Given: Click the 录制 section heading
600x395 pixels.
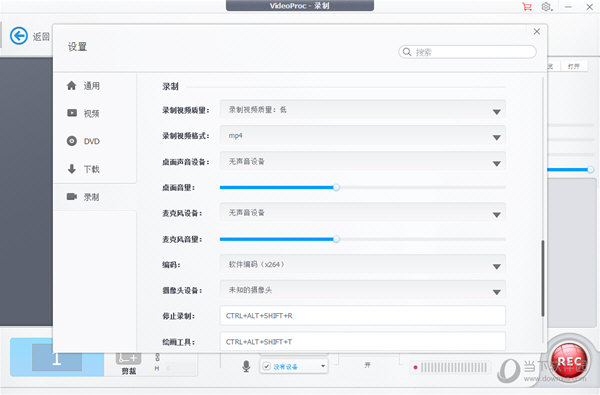Looking at the screenshot, I should (170, 87).
